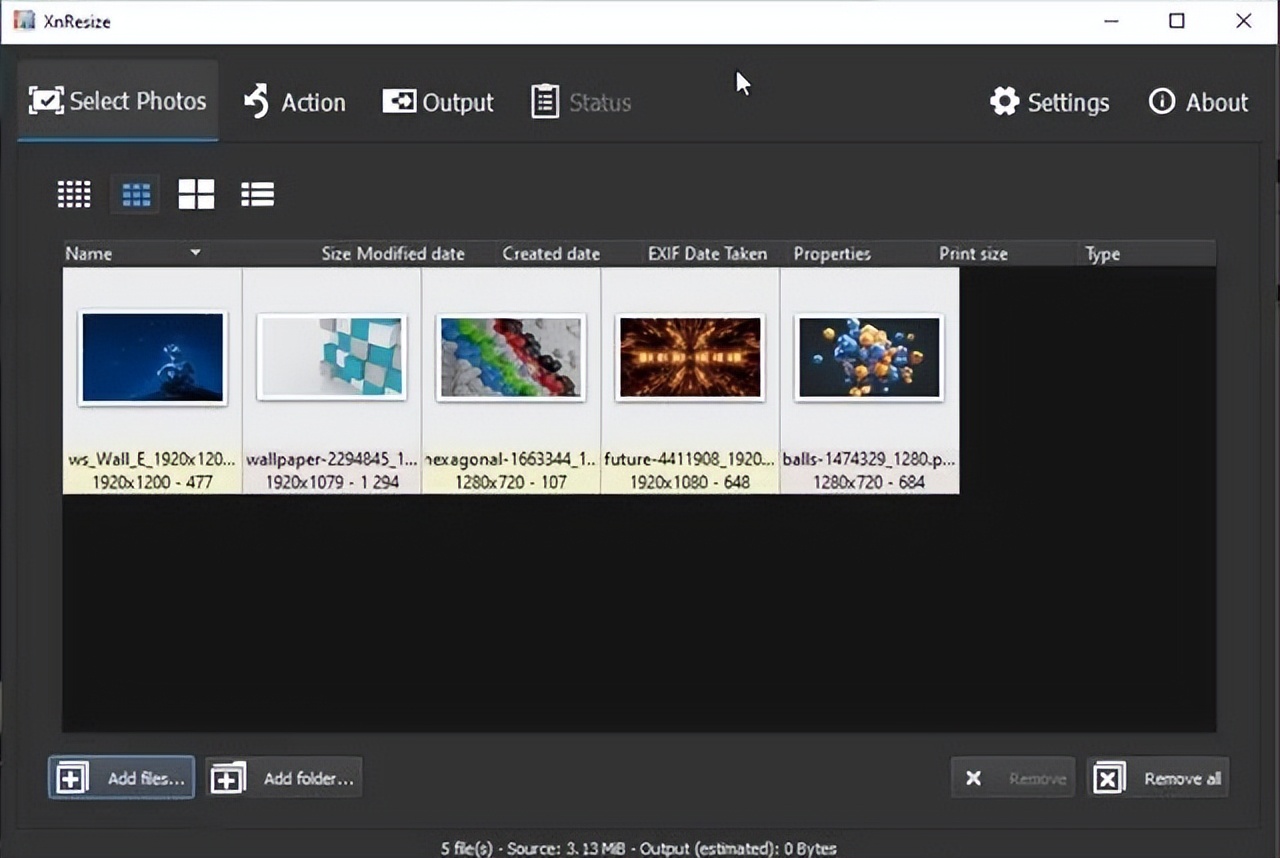The height and width of the screenshot is (858, 1280).
Task: Click the Add folder button
Action: click(284, 778)
